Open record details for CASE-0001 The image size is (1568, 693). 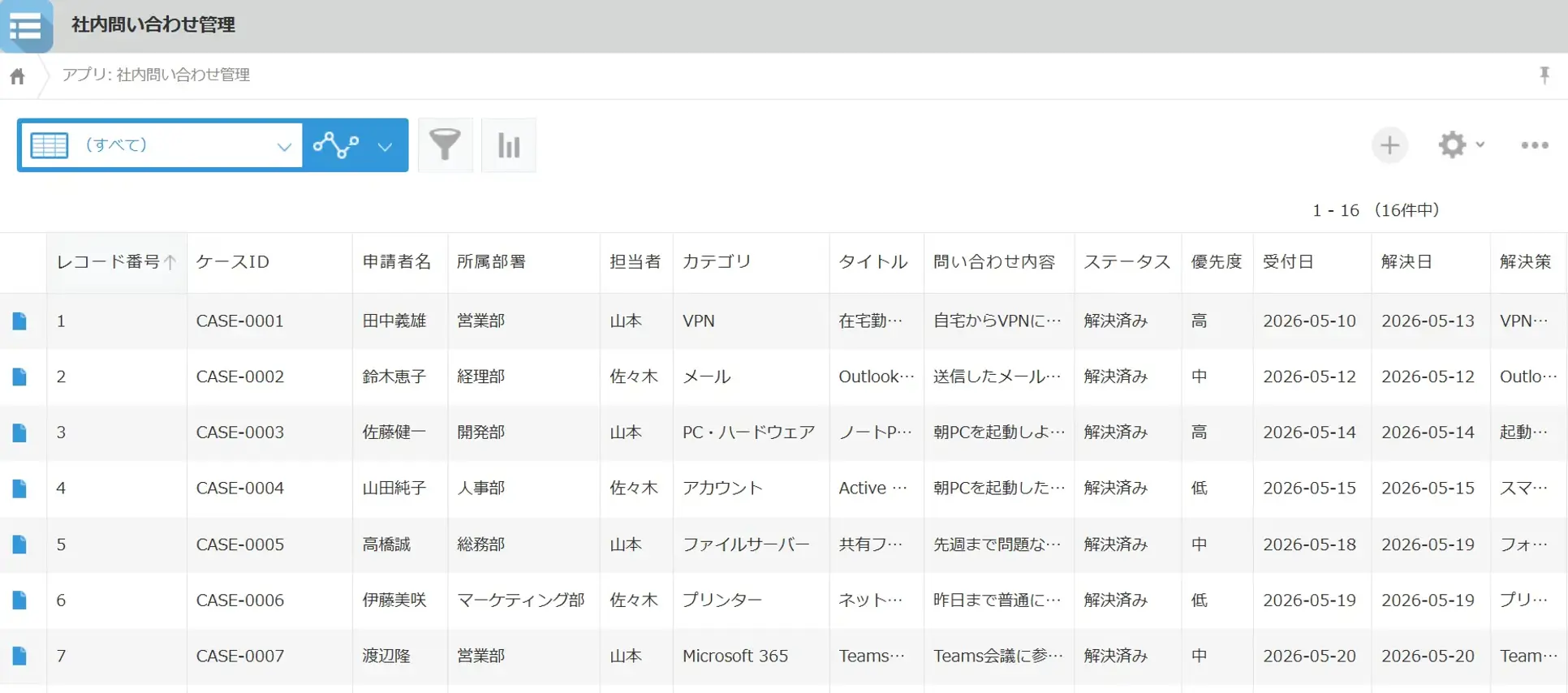(x=19, y=321)
